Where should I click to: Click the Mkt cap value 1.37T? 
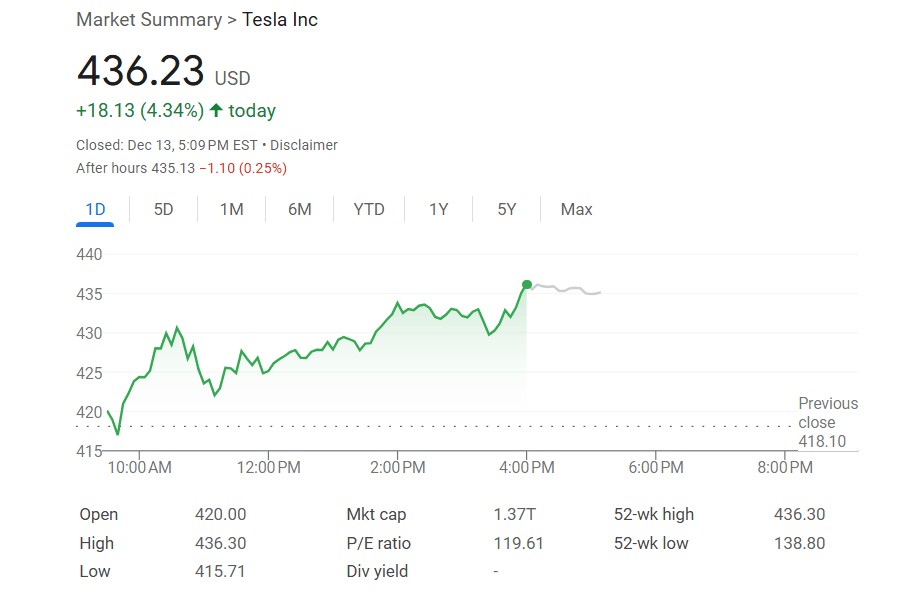[514, 514]
